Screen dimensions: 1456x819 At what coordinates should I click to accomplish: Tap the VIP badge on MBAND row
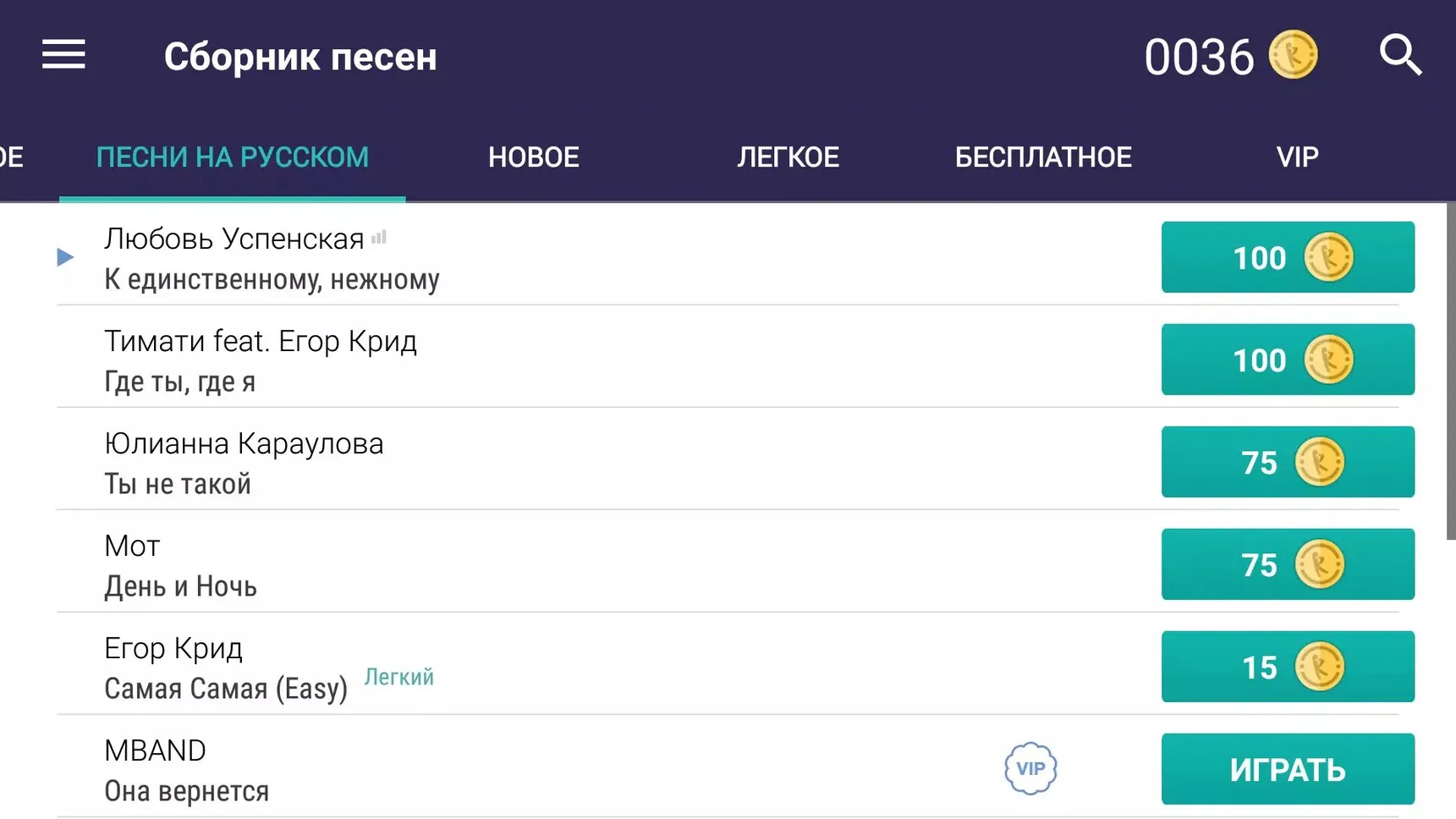[1030, 768]
